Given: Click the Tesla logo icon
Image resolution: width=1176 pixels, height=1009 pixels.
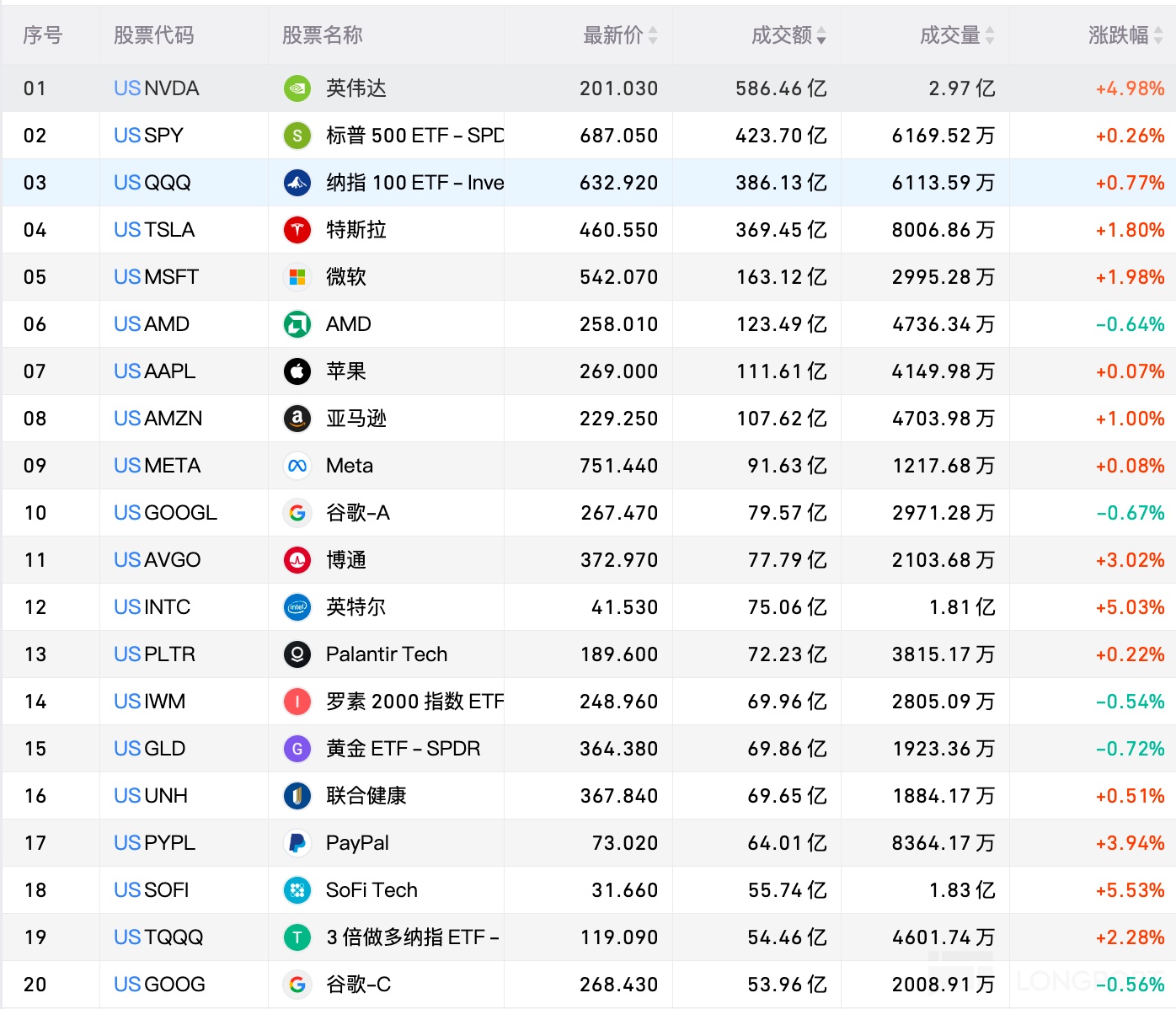Looking at the screenshot, I should click(297, 230).
